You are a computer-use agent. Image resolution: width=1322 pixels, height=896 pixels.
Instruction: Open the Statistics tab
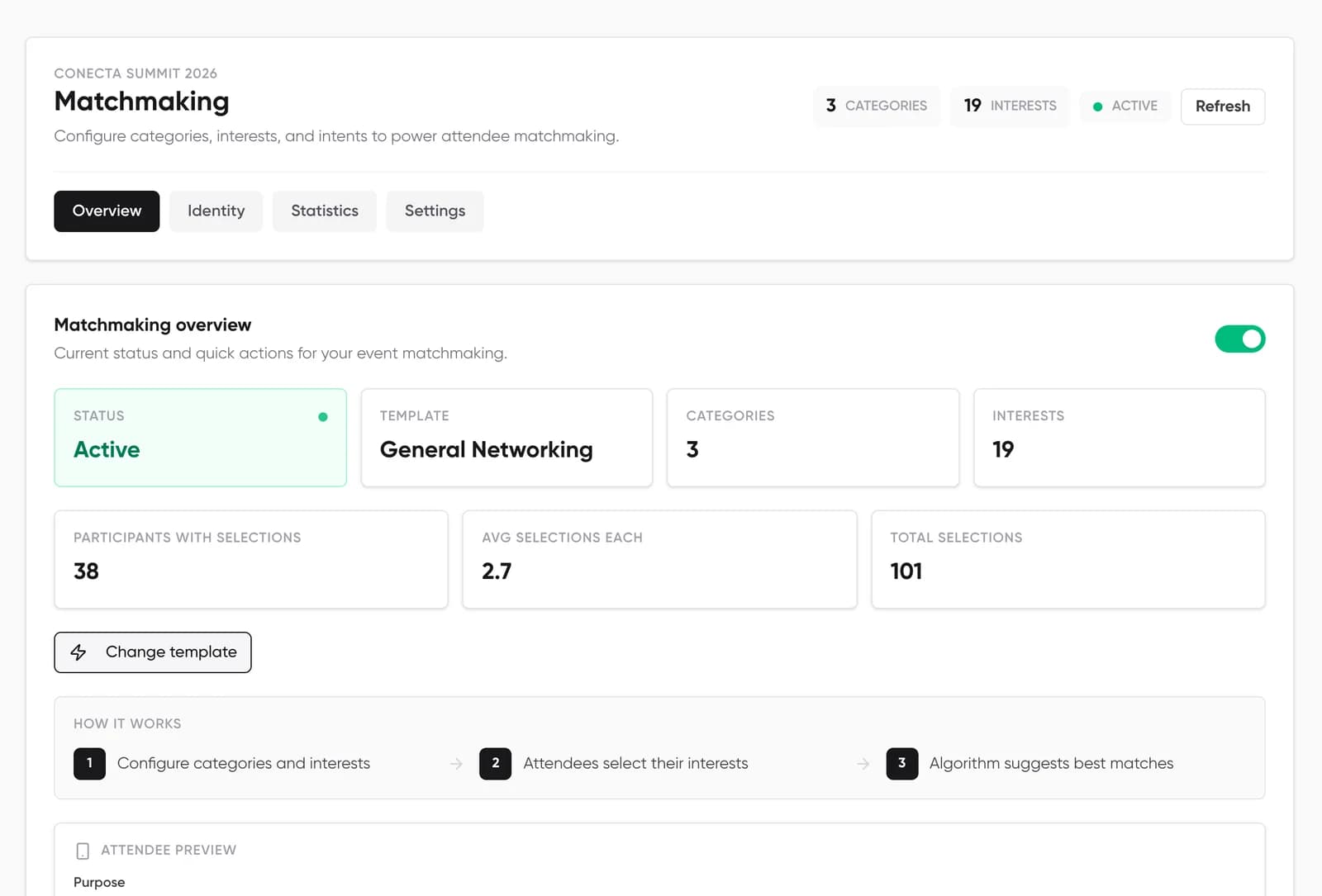[x=325, y=211]
